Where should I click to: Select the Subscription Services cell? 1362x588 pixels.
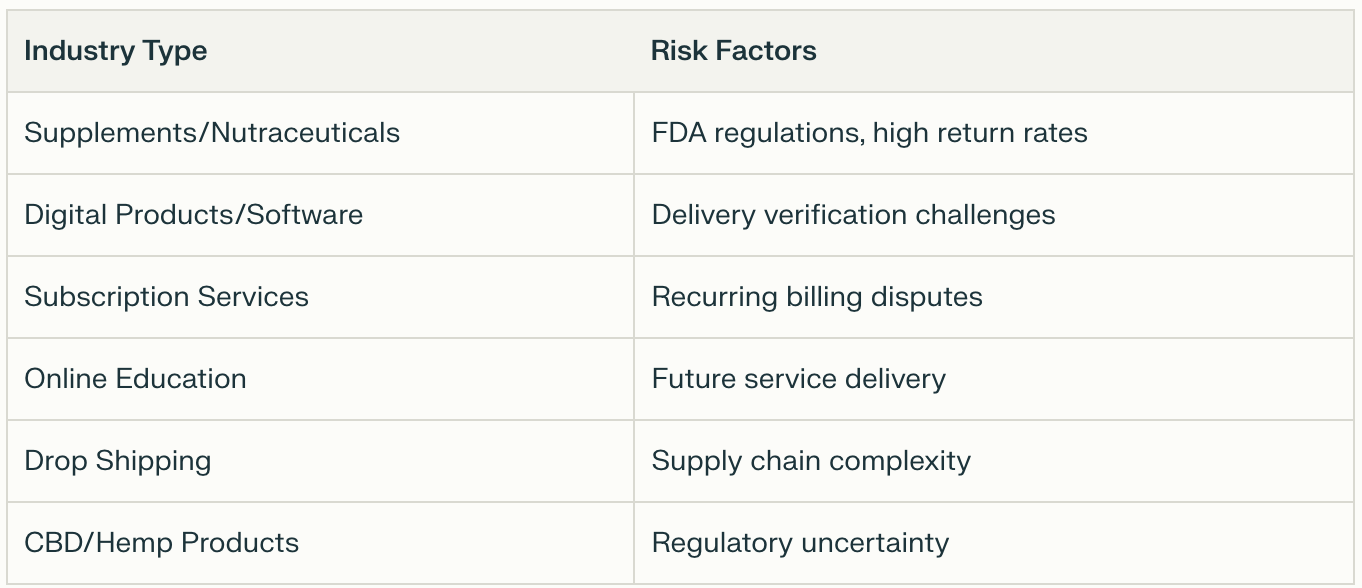tap(166, 297)
